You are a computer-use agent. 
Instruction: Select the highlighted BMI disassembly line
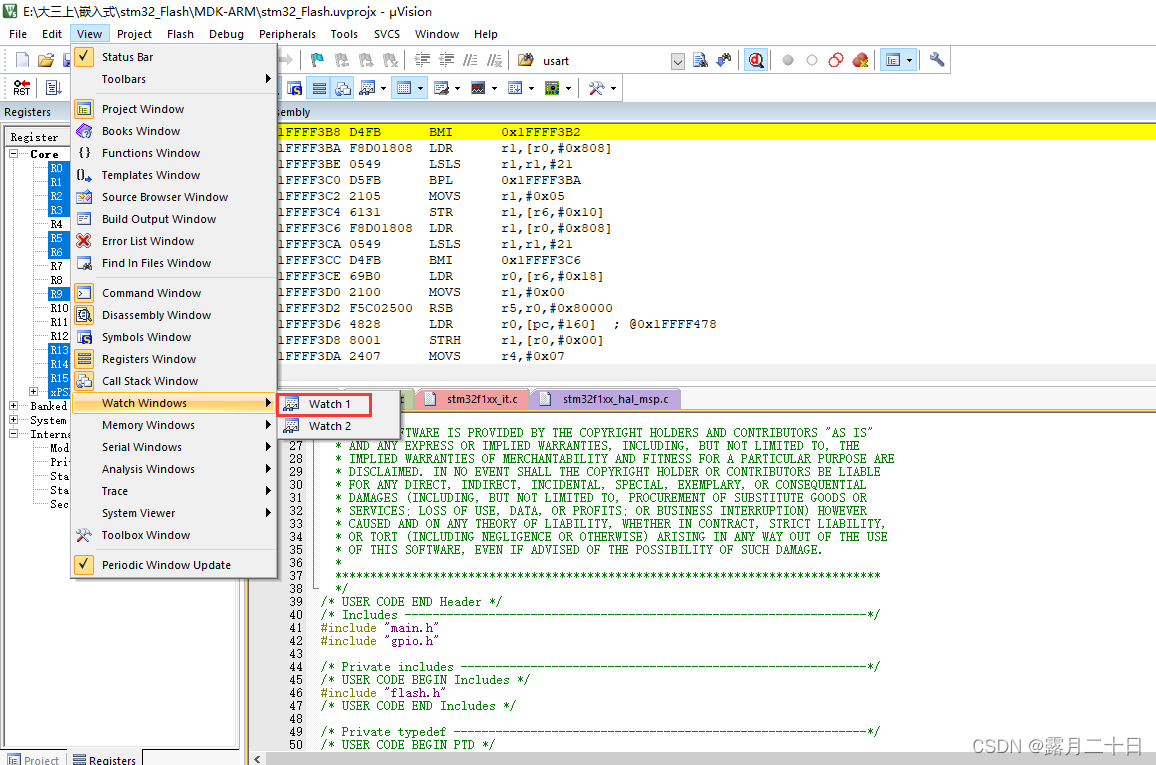pos(715,132)
